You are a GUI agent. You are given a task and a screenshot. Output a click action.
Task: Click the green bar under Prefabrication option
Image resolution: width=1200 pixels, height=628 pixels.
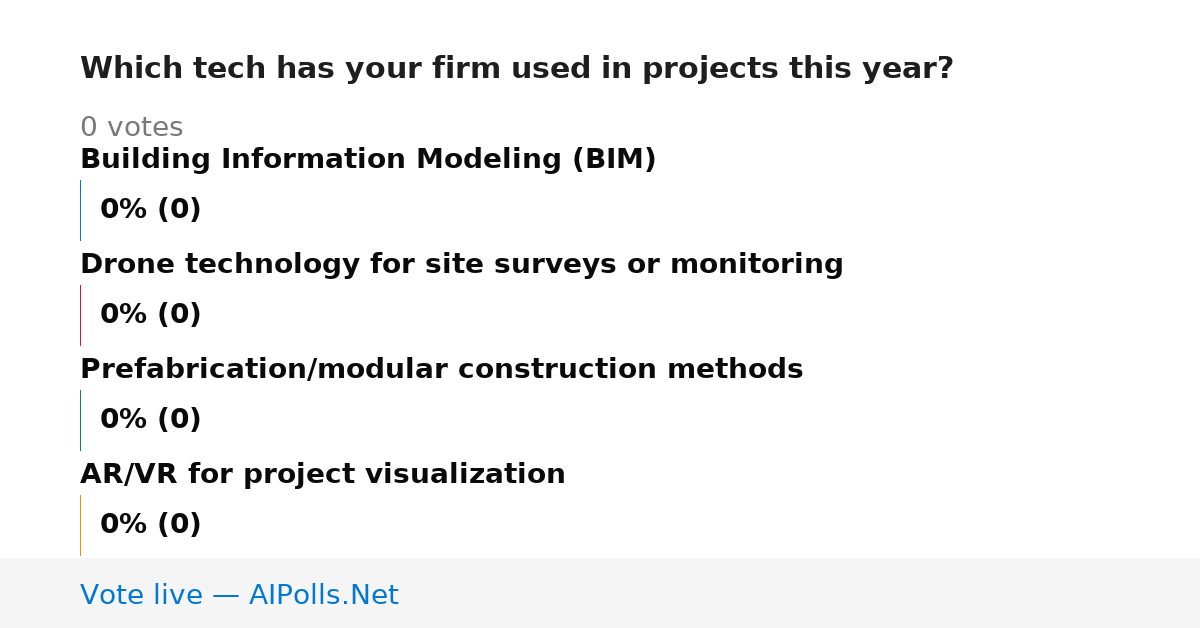pos(80,420)
